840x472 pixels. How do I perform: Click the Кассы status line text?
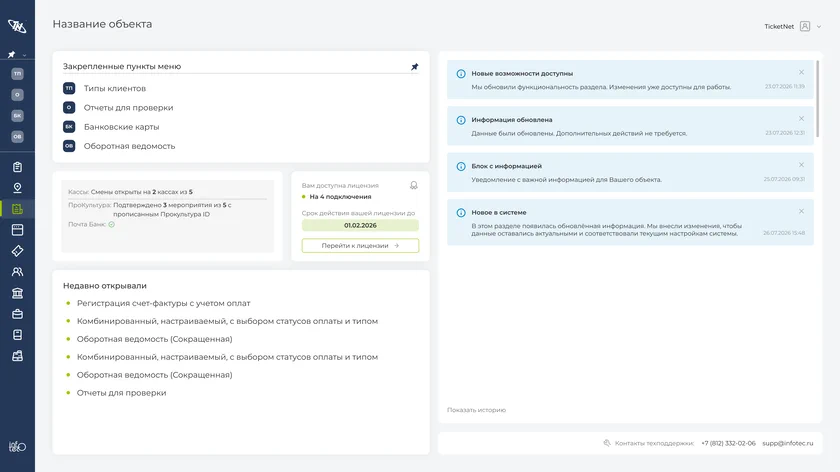click(130, 192)
